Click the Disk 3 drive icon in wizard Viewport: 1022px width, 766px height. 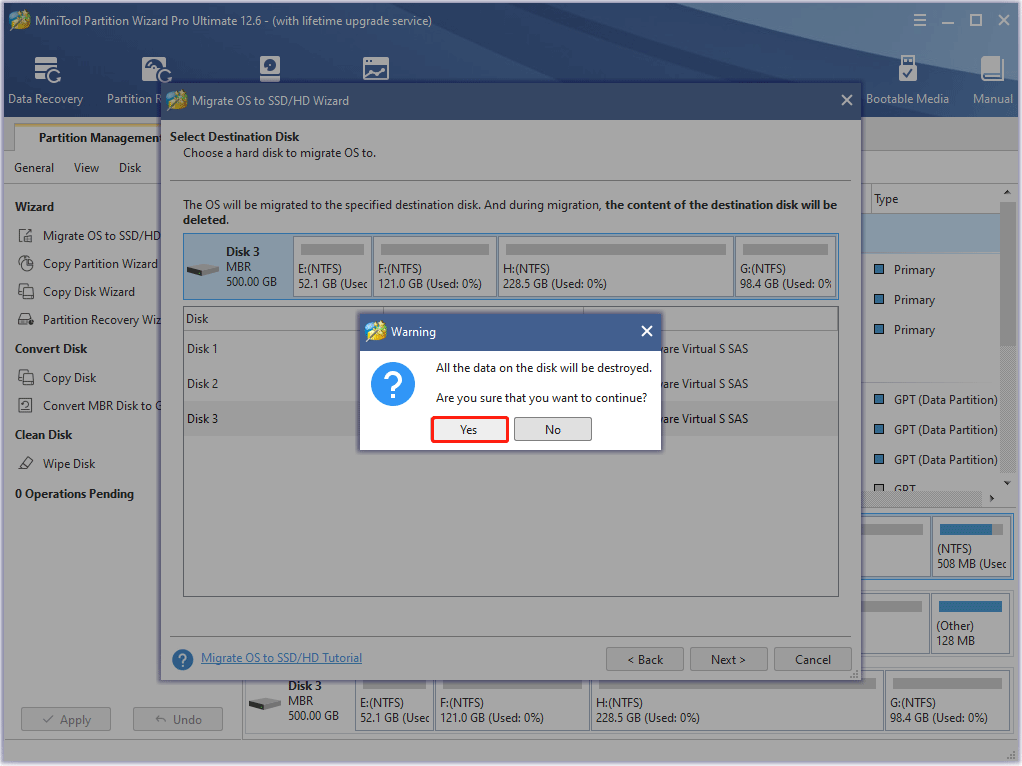pyautogui.click(x=203, y=269)
